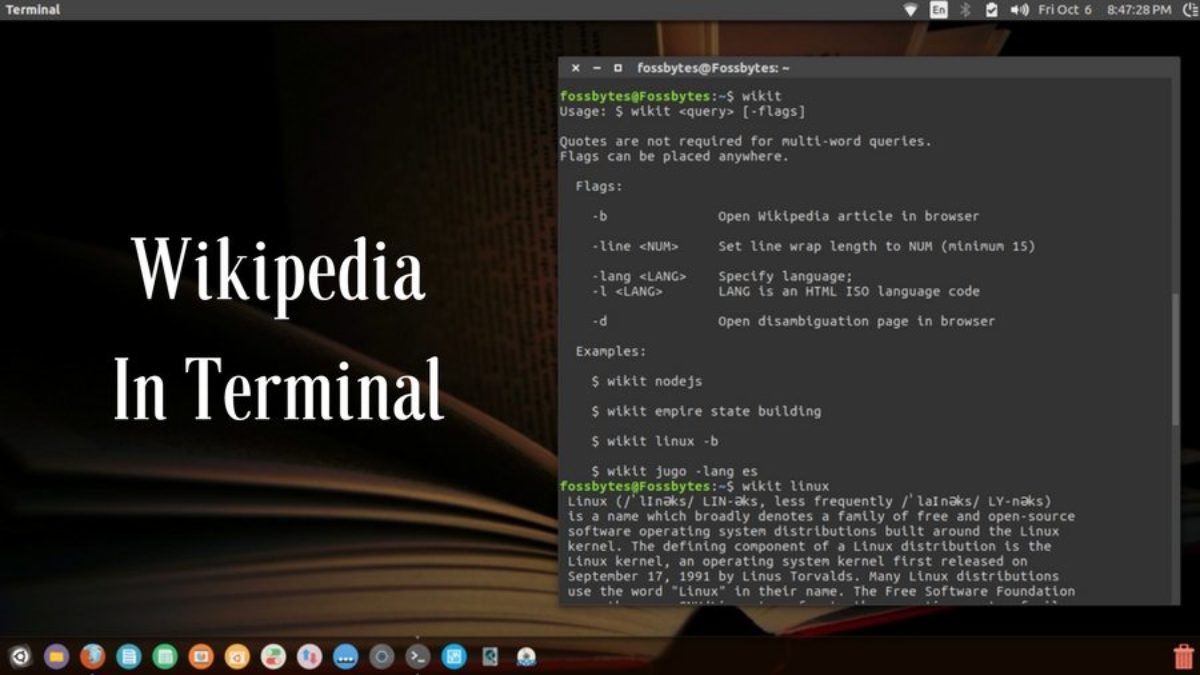Open the red Trash icon in the dock
1200x675 pixels.
[x=1183, y=657]
